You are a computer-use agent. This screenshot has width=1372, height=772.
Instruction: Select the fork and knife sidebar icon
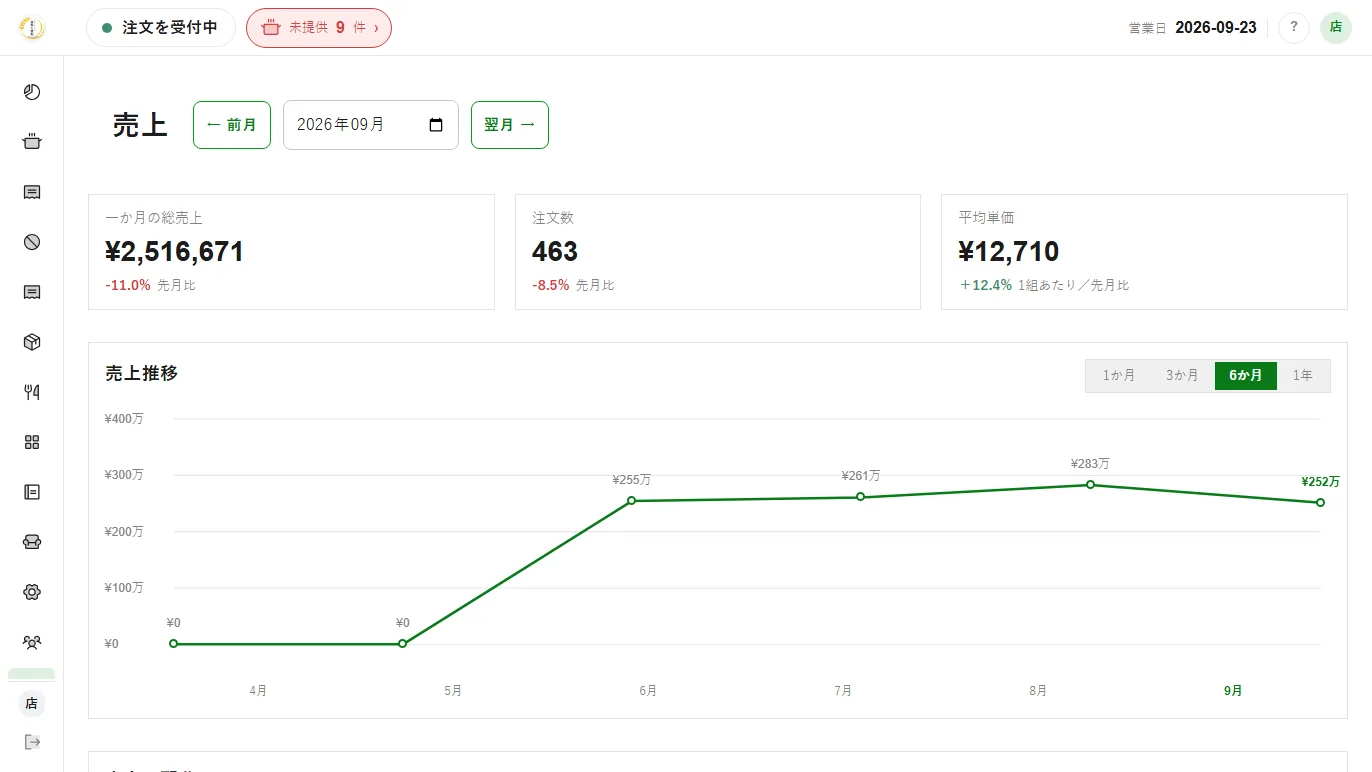[32, 392]
